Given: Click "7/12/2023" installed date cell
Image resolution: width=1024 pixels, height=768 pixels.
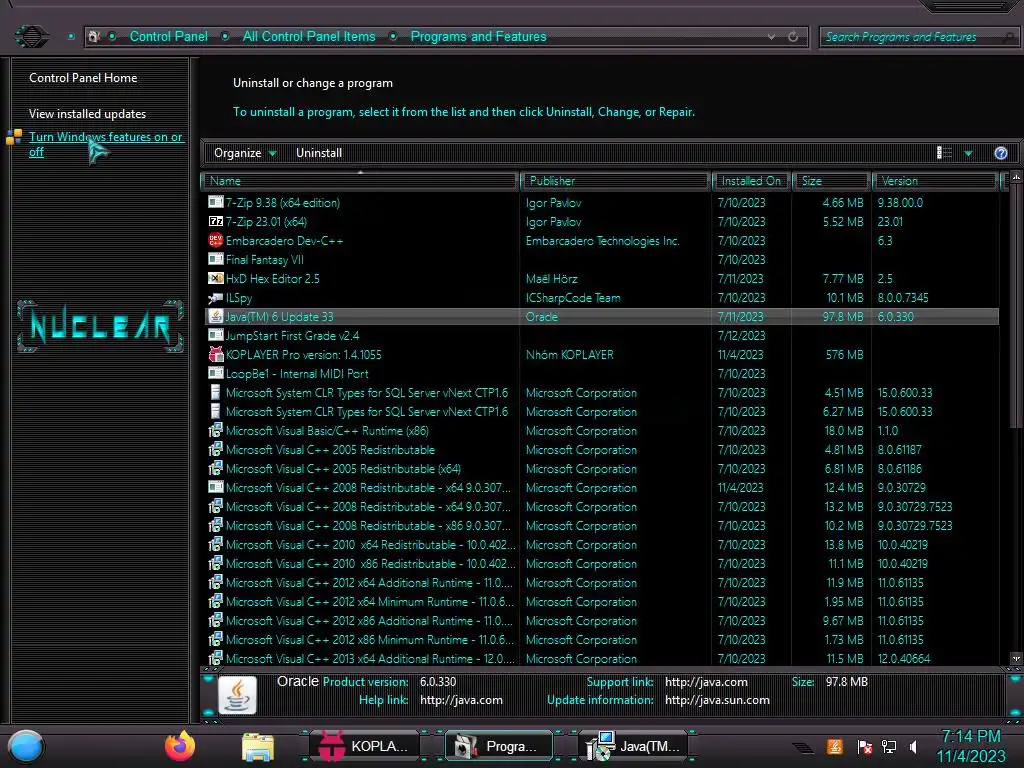Looking at the screenshot, I should click(x=741, y=336).
